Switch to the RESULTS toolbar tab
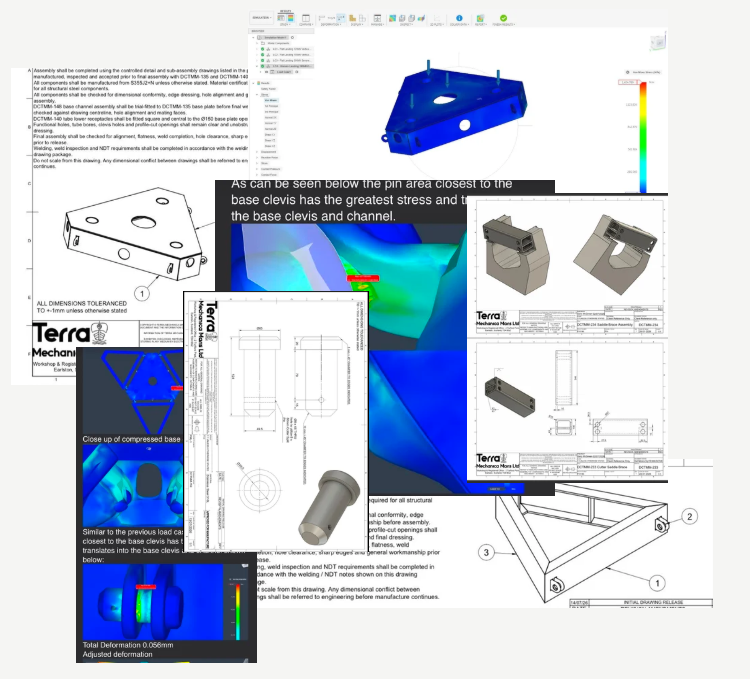Image resolution: width=750 pixels, height=679 pixels. [286, 11]
